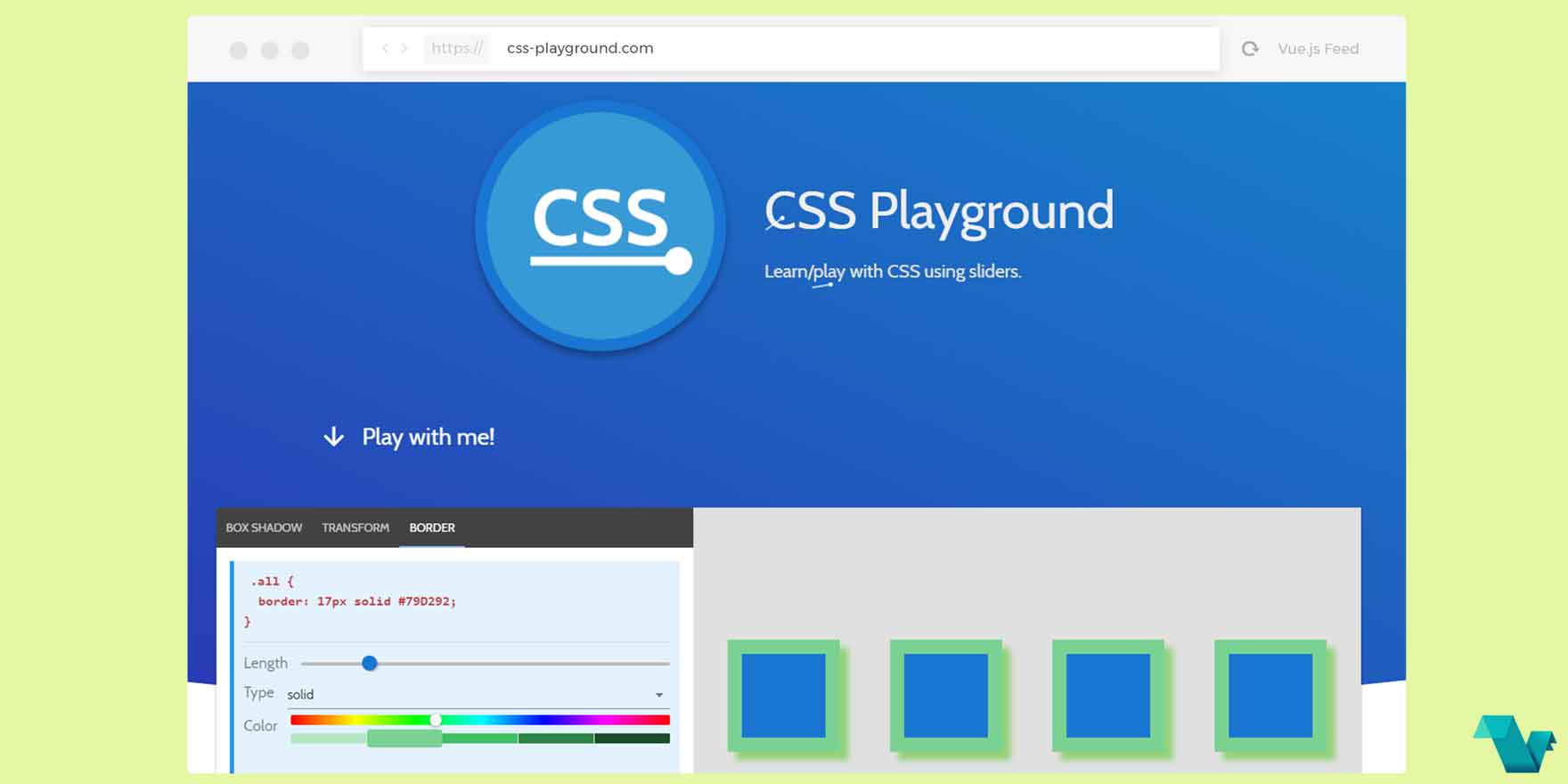Open the Type dropdown showing solid
This screenshot has width=1568, height=784.
pyautogui.click(x=478, y=694)
